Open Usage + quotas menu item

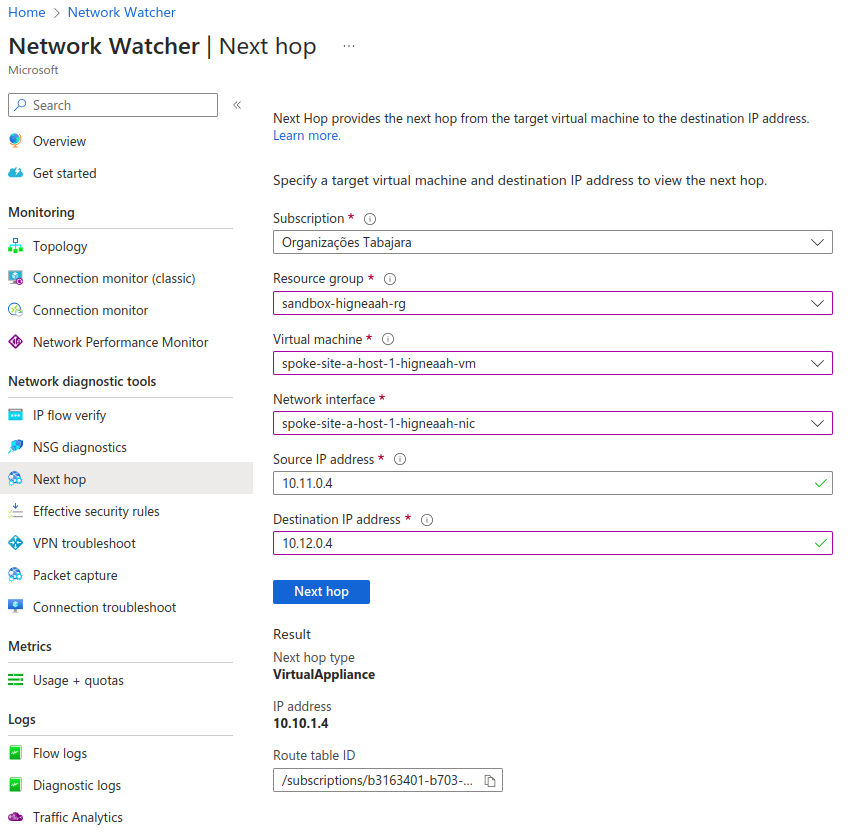click(x=78, y=680)
